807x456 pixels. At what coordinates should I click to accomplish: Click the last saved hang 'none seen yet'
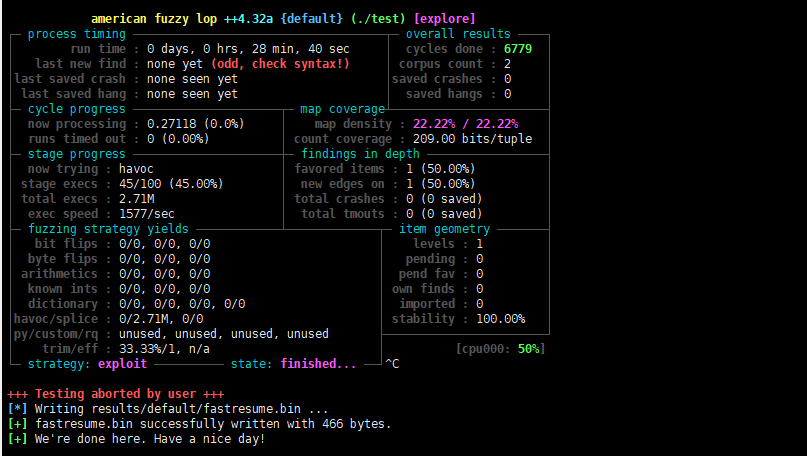pyautogui.click(x=192, y=94)
